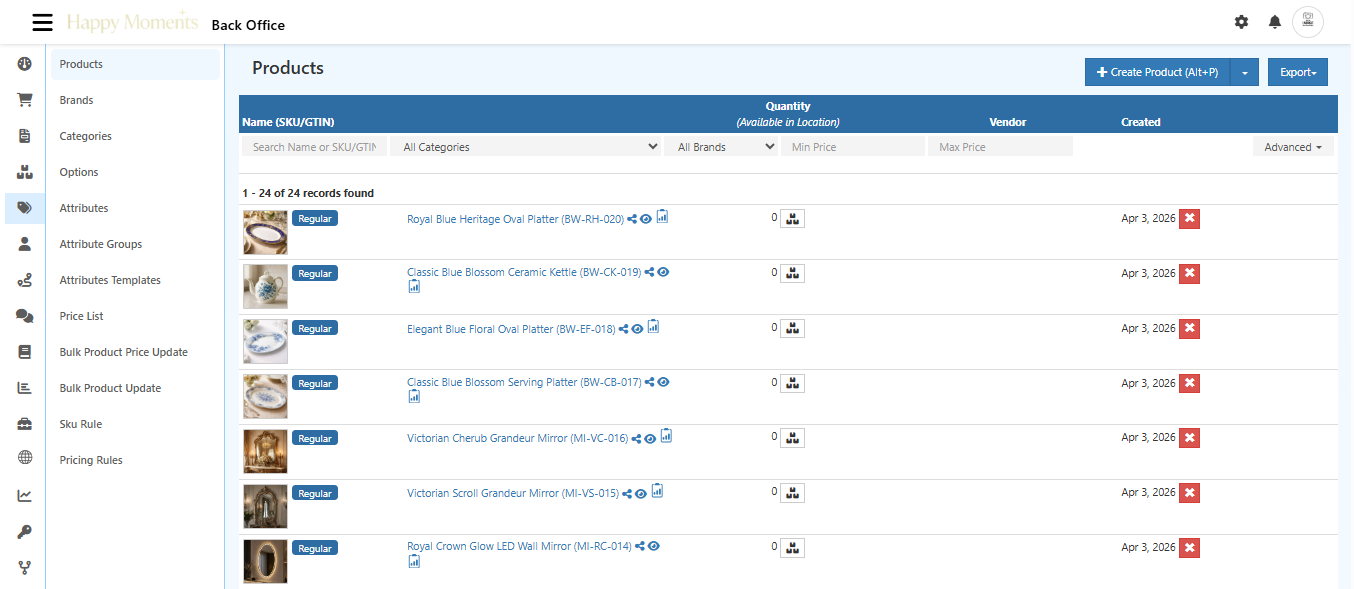Click the Create Product button

click(1155, 71)
